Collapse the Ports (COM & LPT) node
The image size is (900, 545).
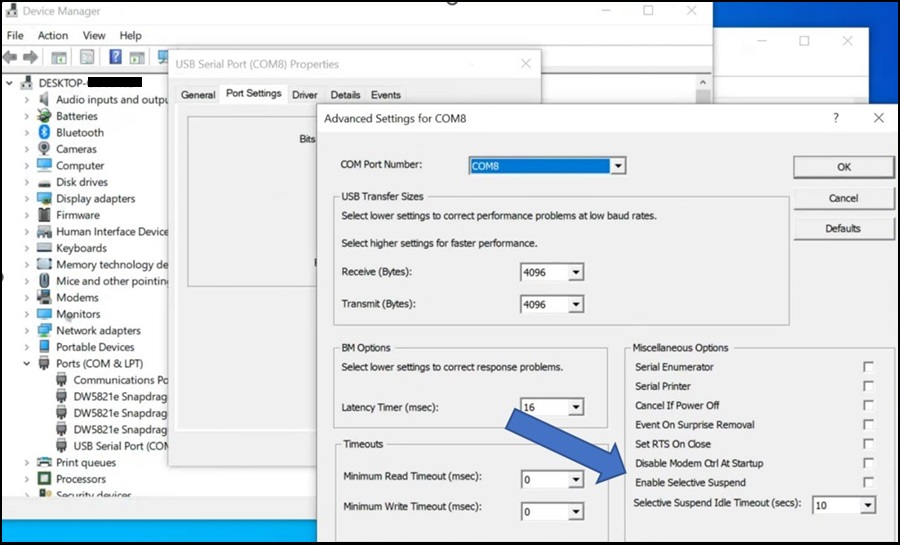coord(27,363)
